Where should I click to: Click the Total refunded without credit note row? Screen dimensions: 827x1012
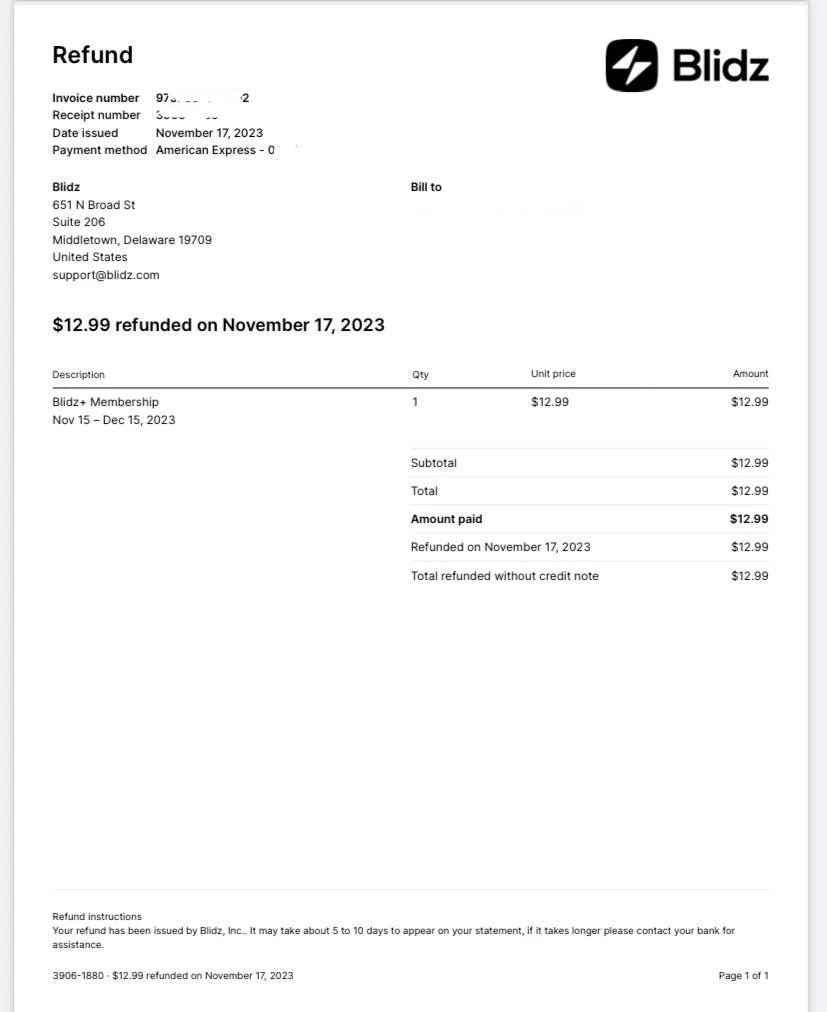[x=589, y=576]
